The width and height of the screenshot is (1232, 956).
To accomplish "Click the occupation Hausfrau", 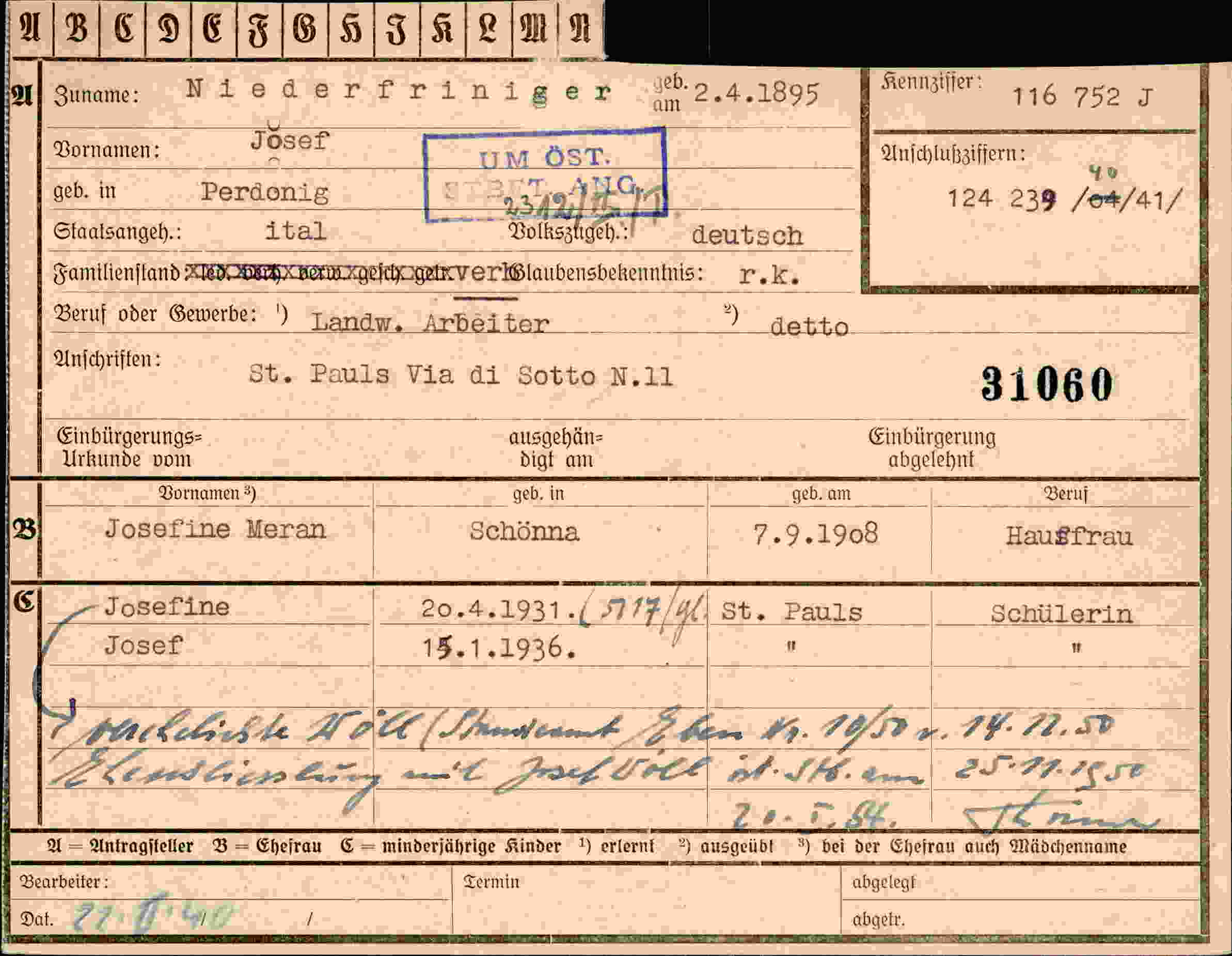I will [1069, 536].
